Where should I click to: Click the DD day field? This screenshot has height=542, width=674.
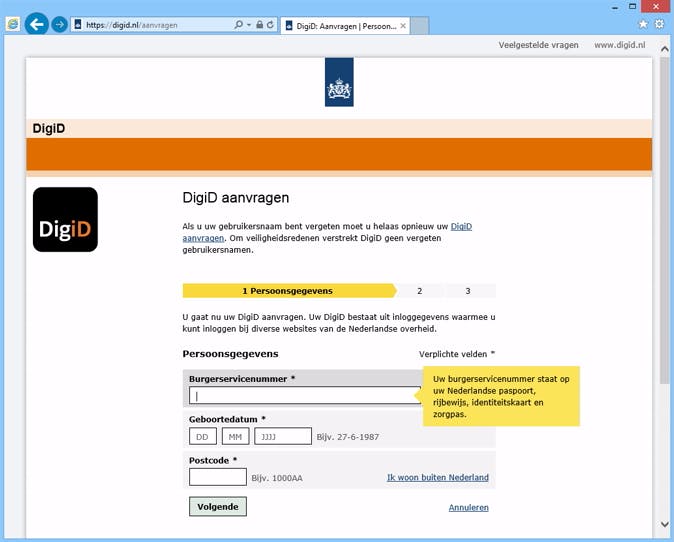202,437
